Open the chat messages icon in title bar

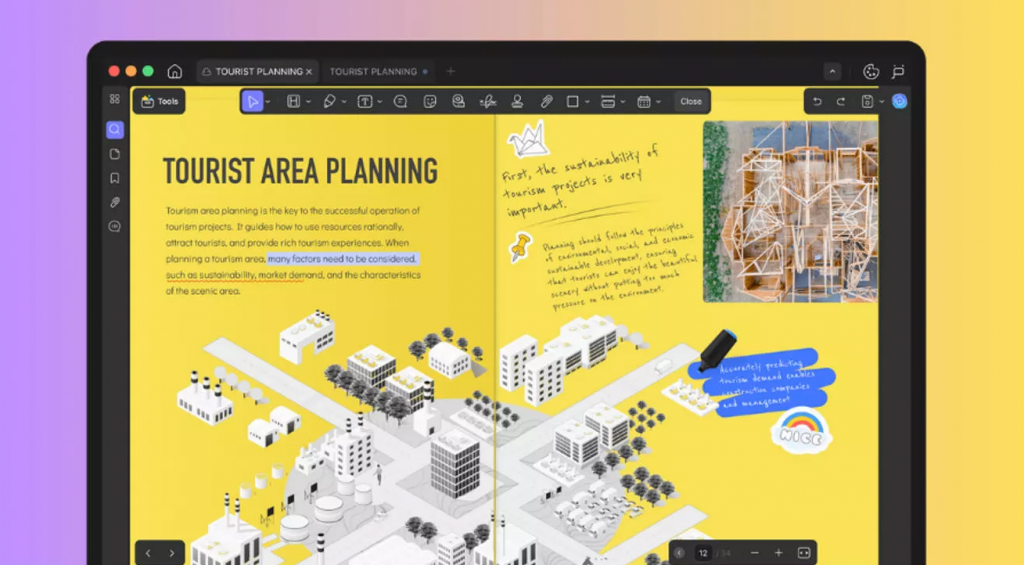click(899, 71)
